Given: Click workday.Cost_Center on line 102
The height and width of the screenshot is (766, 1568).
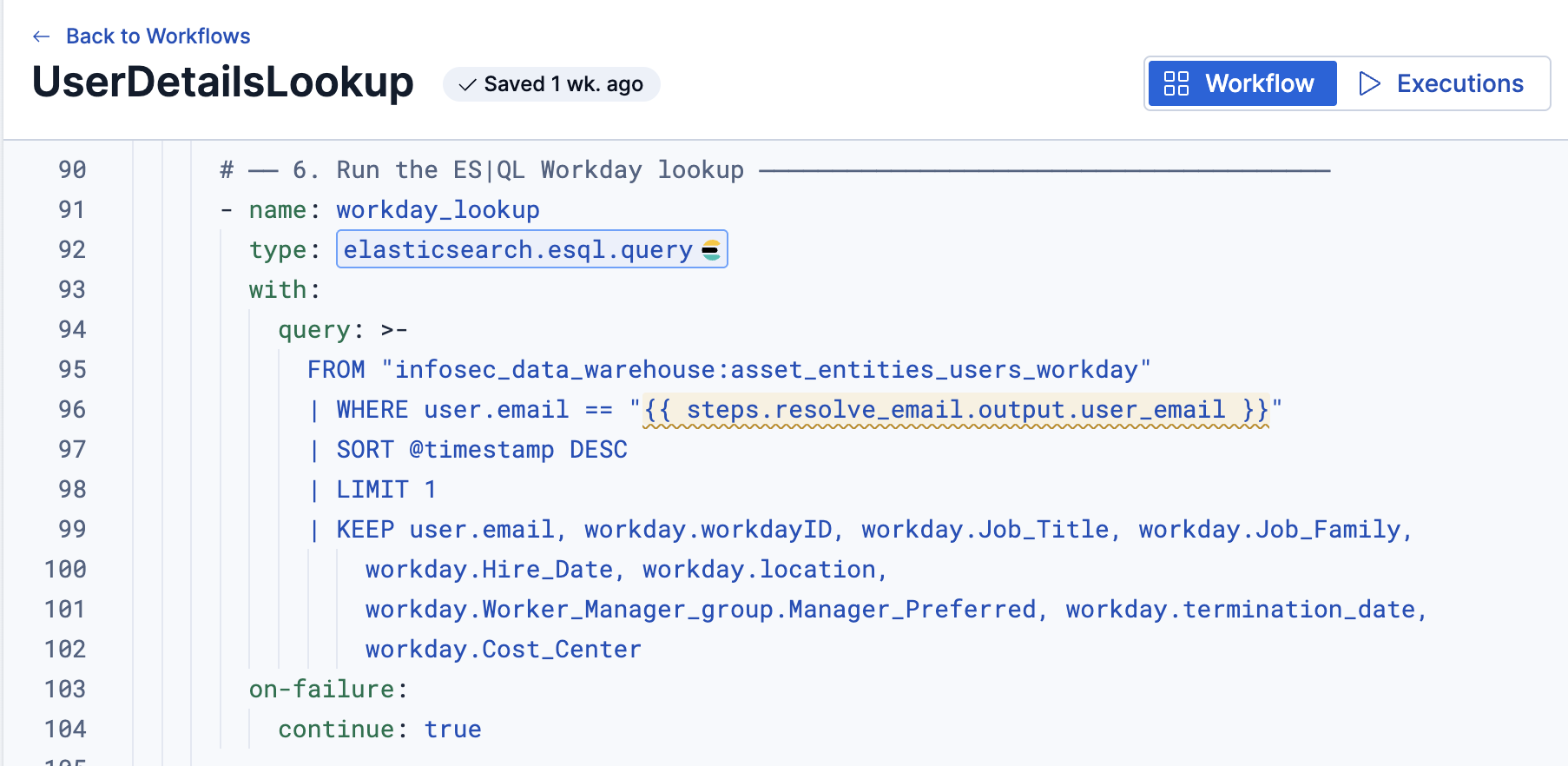Looking at the screenshot, I should [x=504, y=650].
